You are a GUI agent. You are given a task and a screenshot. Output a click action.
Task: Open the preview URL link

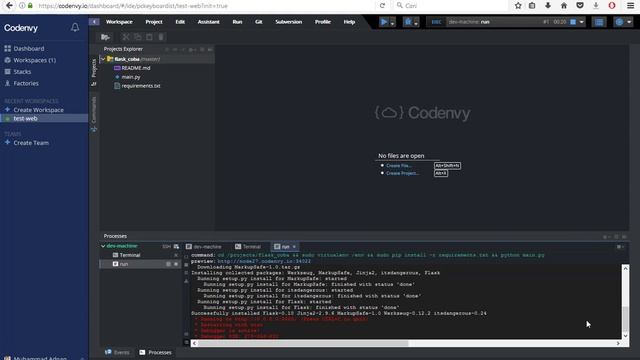coord(264,261)
